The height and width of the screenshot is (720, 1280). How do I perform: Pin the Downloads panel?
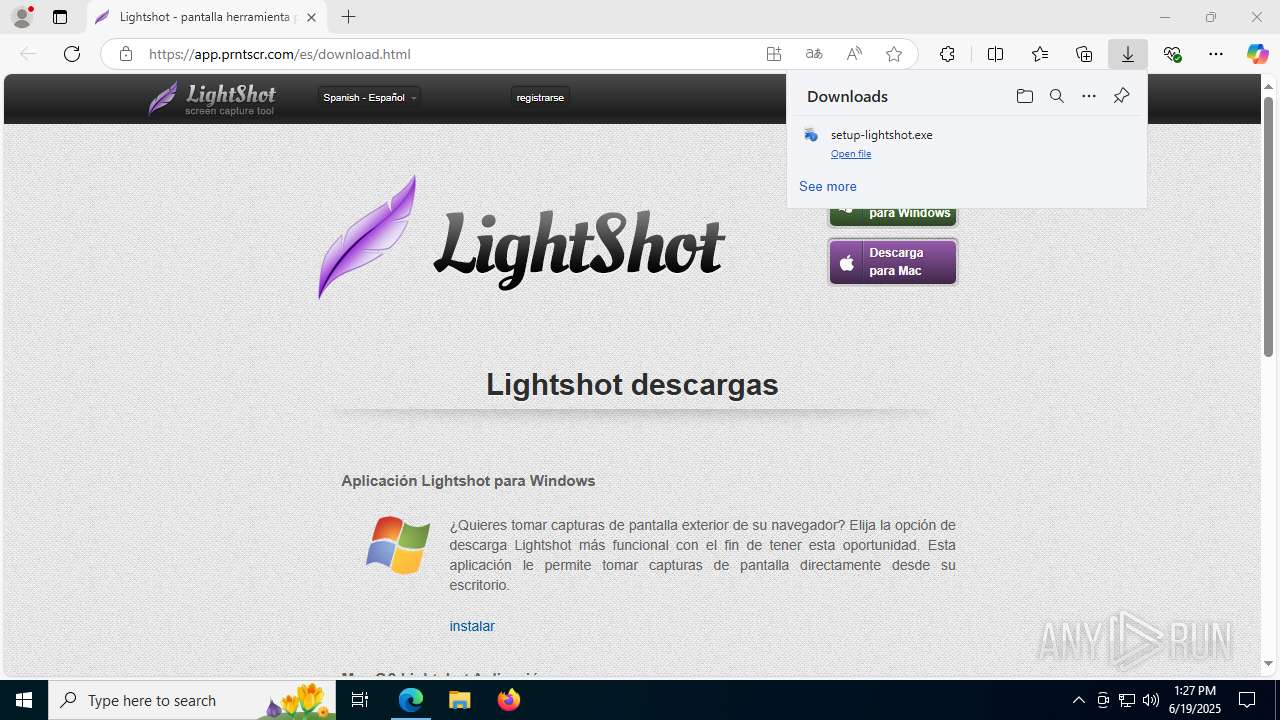click(x=1121, y=96)
